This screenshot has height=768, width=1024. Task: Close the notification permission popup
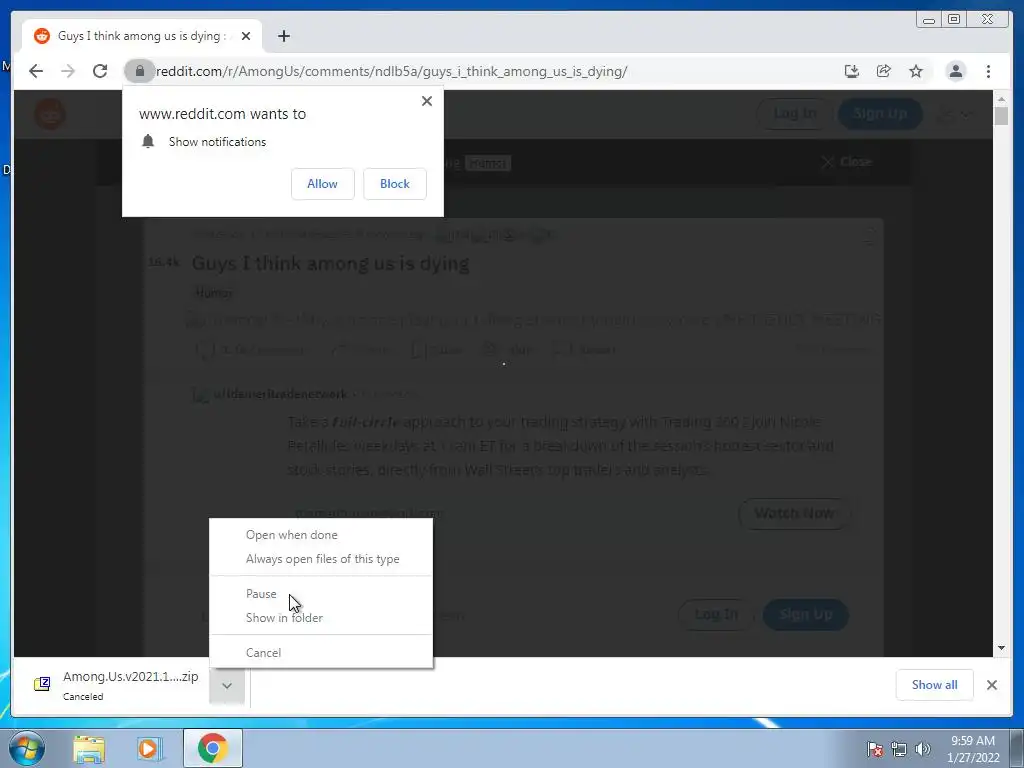click(x=427, y=101)
